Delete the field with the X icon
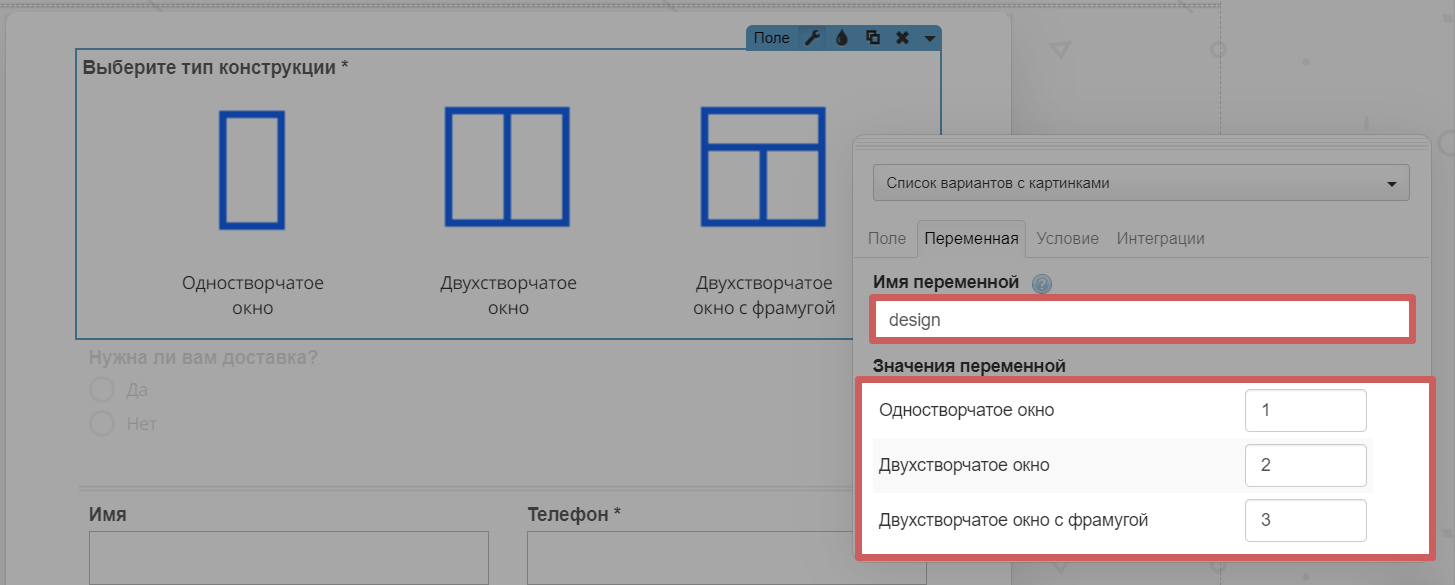This screenshot has height=585, width=1455. pyautogui.click(x=902, y=38)
